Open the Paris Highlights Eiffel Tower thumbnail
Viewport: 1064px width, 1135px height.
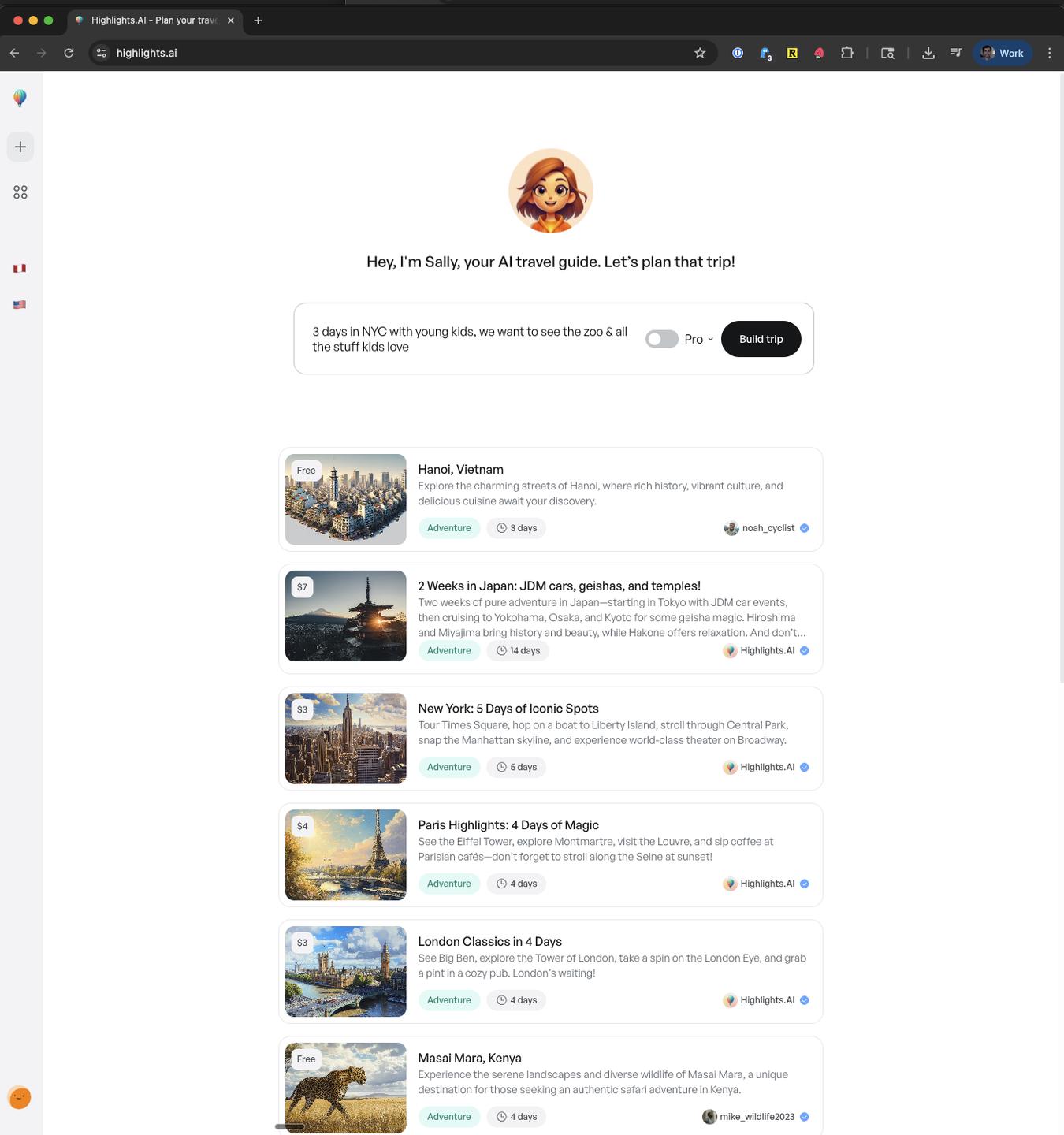tap(345, 854)
